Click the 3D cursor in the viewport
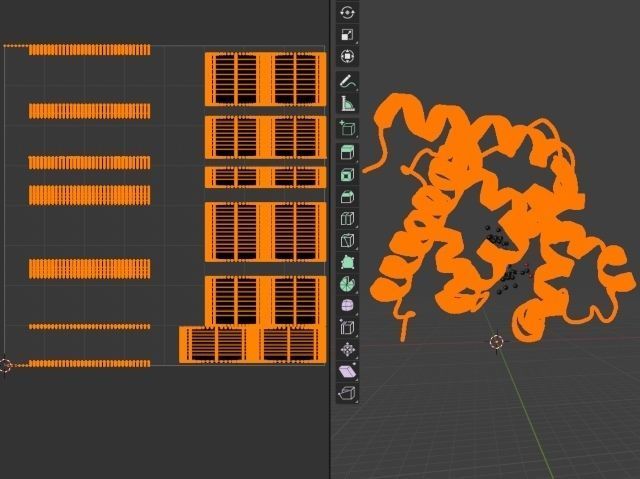The width and height of the screenshot is (640, 479). pyautogui.click(x=496, y=342)
